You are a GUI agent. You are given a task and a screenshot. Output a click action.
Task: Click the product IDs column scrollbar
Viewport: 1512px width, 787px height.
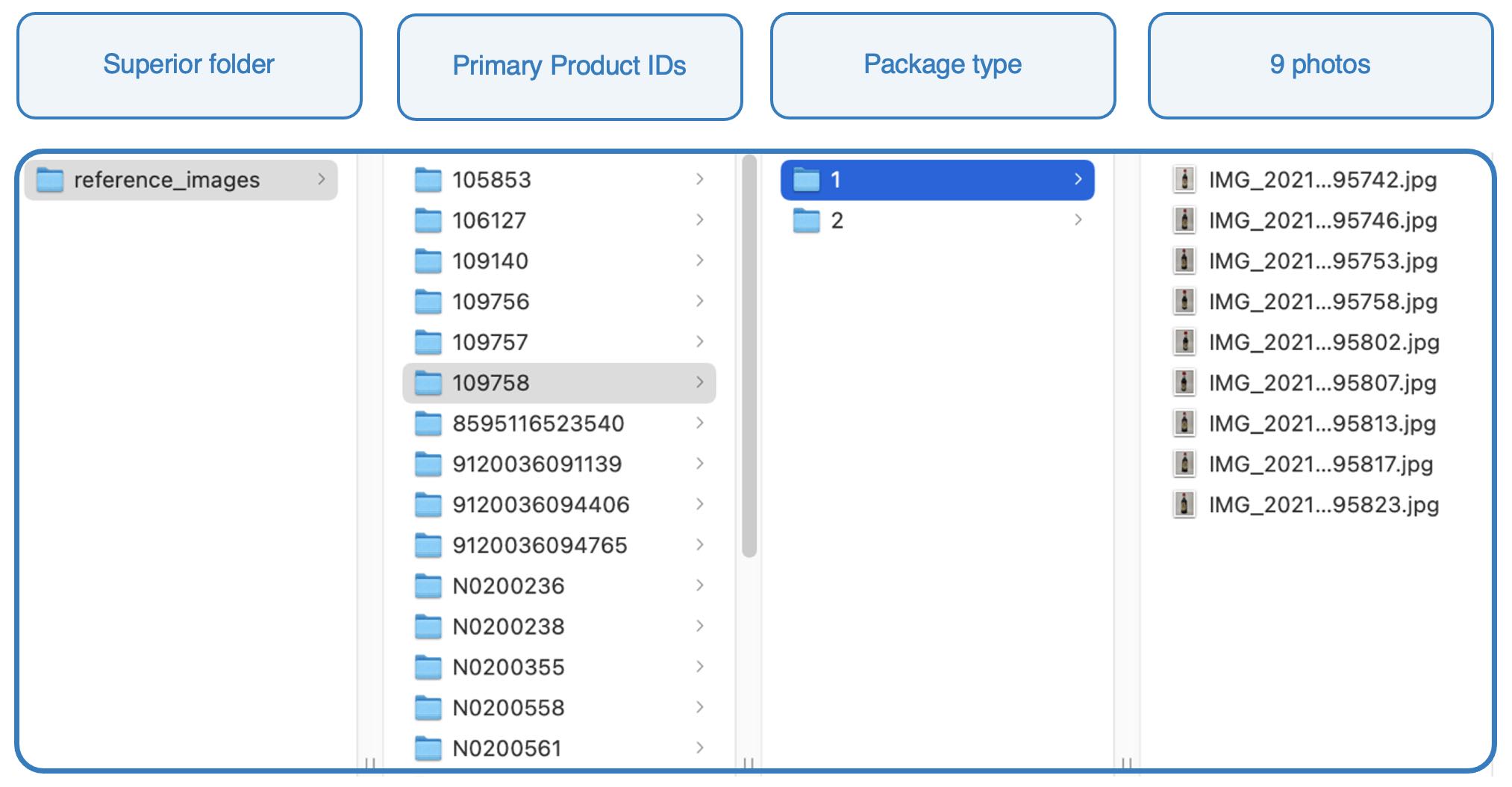pos(750,356)
